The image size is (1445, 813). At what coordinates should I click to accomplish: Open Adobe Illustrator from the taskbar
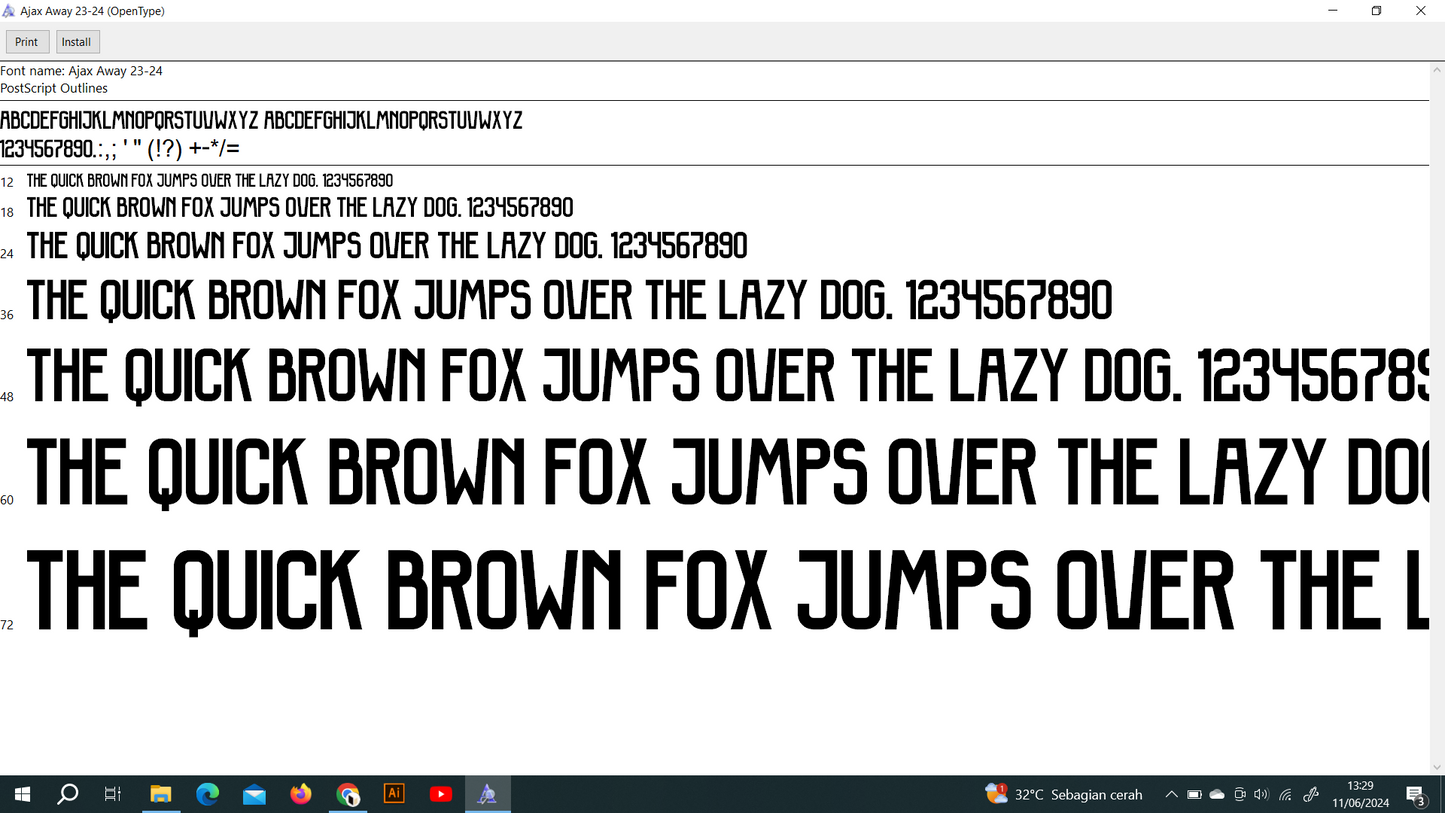[x=394, y=794]
